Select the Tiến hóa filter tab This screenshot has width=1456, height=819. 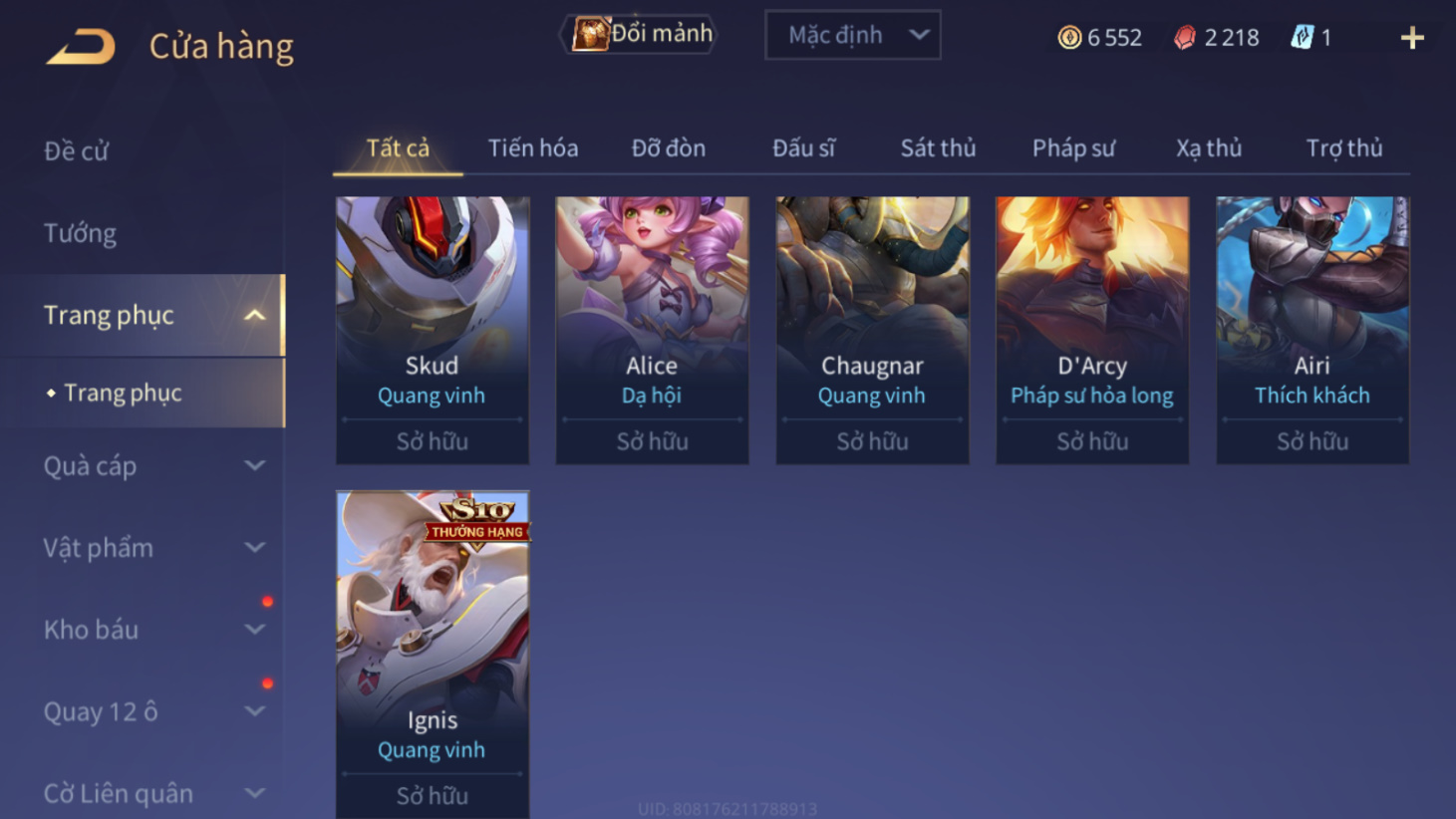tap(533, 148)
